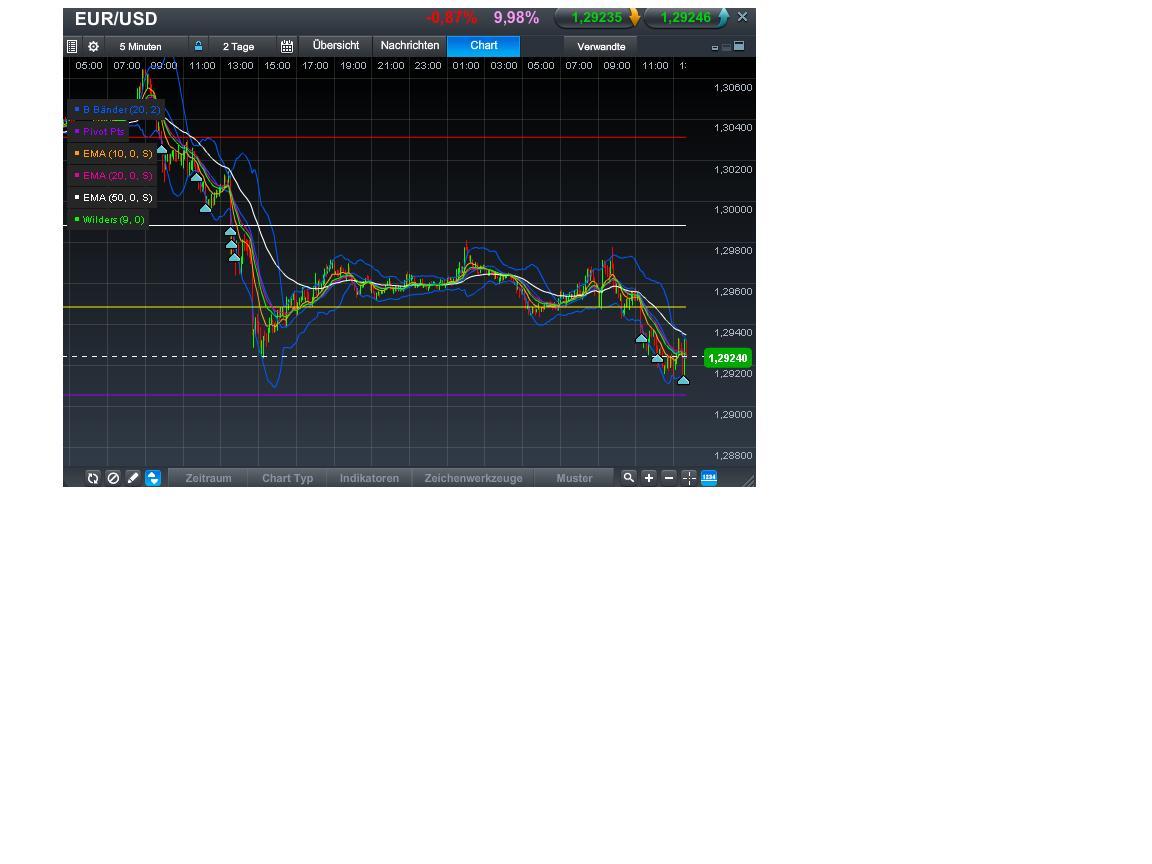The height and width of the screenshot is (864, 1152).
Task: Close the EUR/USD chart panel
Action: pos(743,16)
